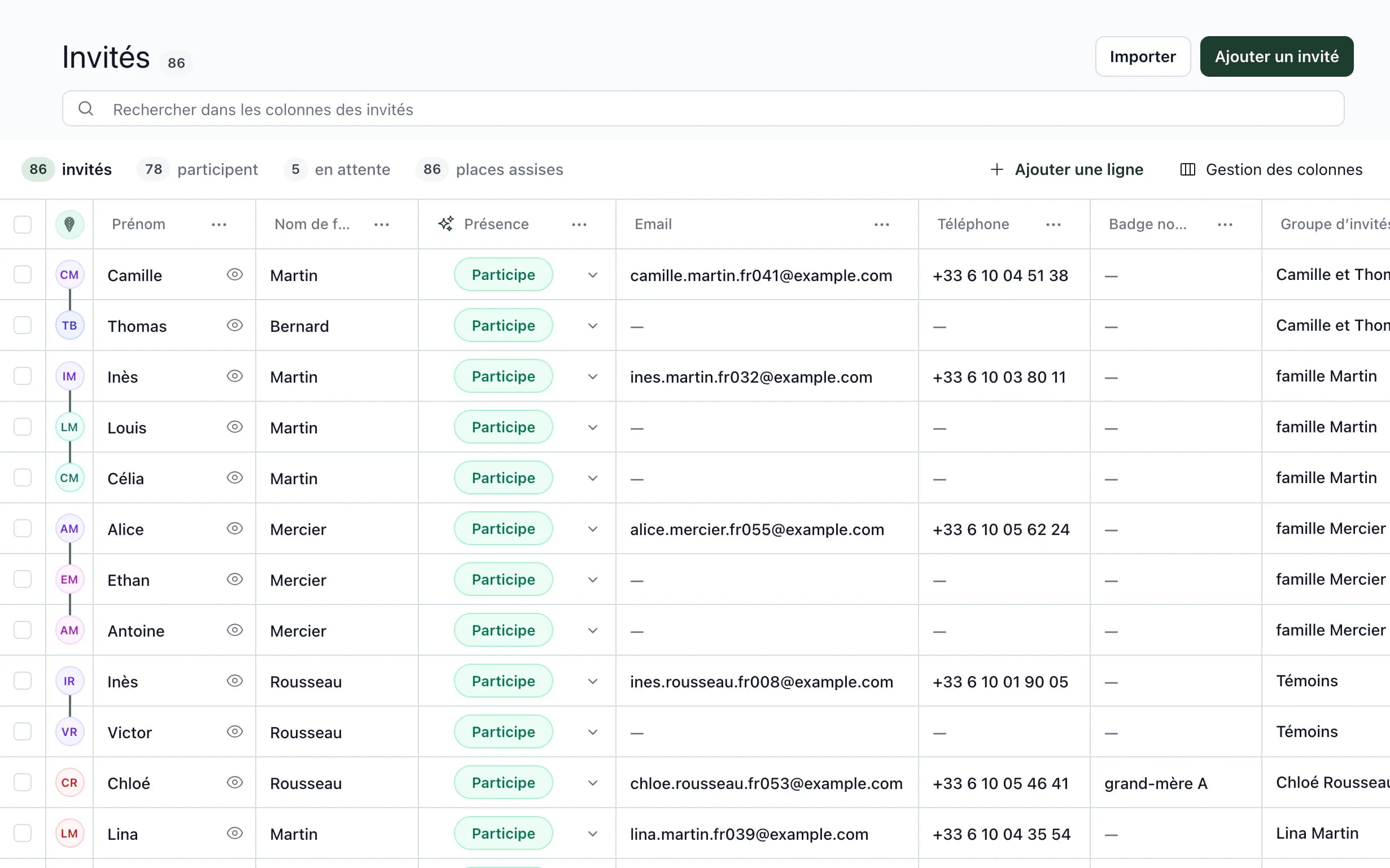The height and width of the screenshot is (868, 1390).
Task: Expand presence dropdown for Lina Martin
Action: (592, 834)
